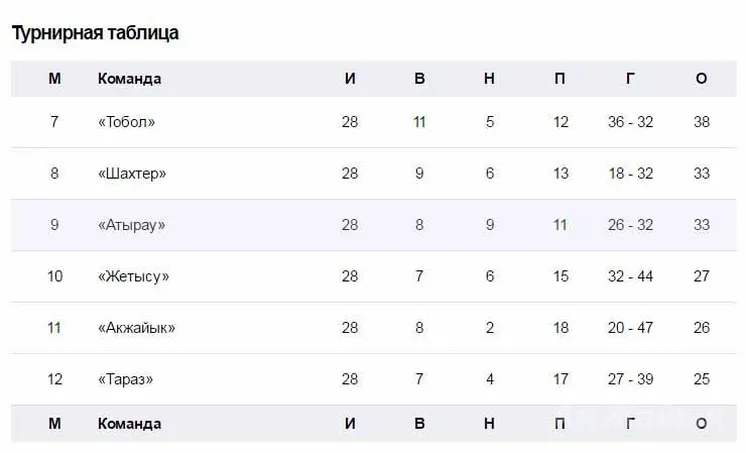Click the top П losses header

[560, 79]
